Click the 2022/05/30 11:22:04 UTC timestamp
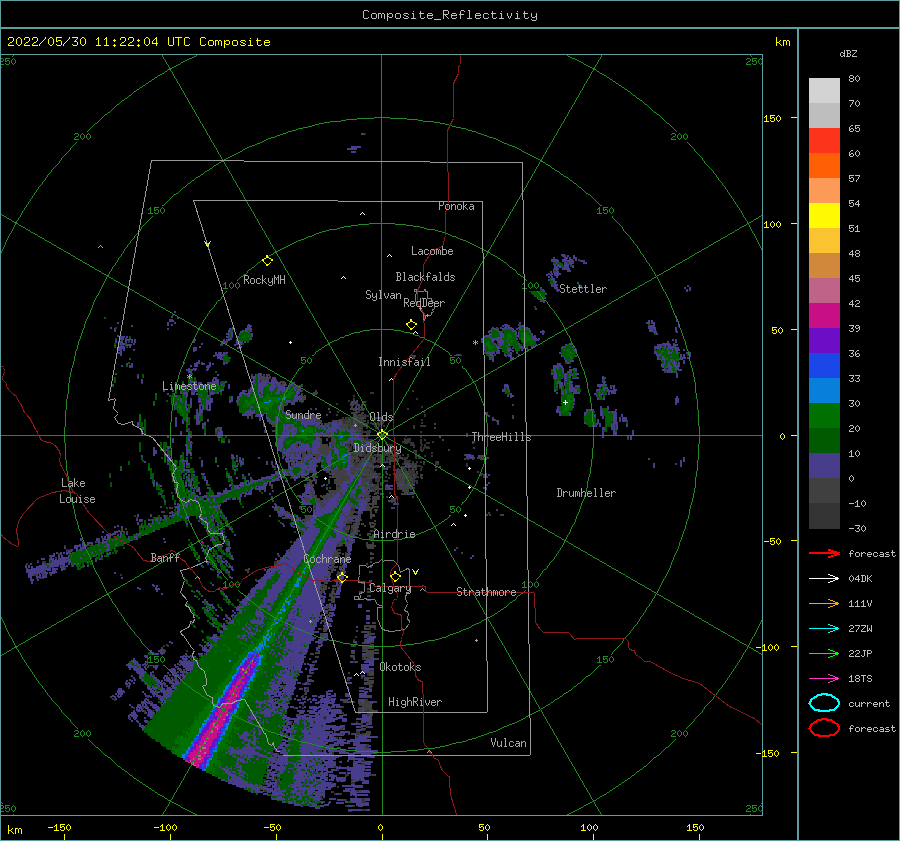 click(x=138, y=42)
